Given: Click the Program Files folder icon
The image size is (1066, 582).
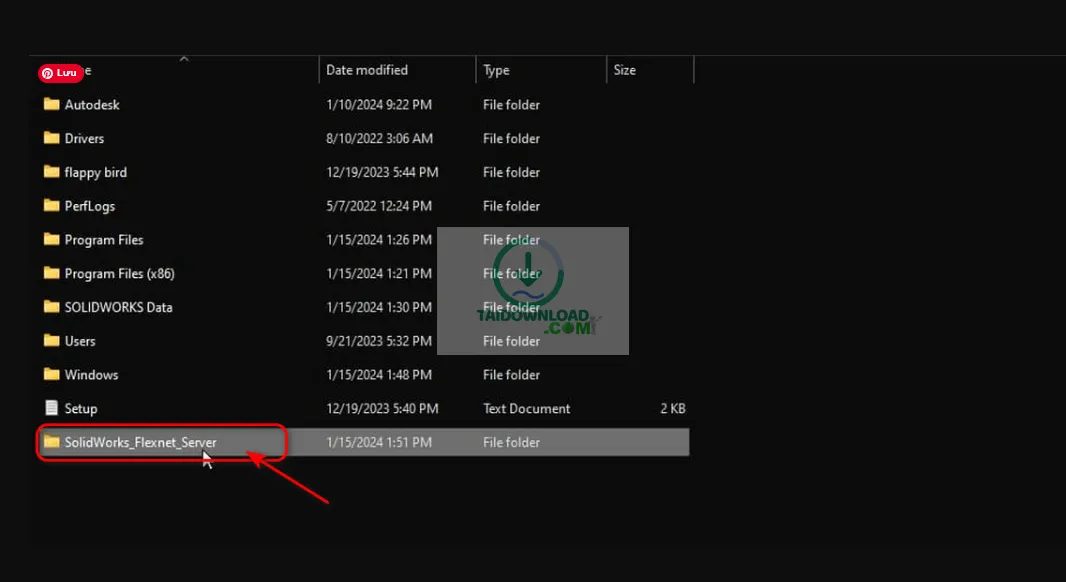Looking at the screenshot, I should point(52,240).
